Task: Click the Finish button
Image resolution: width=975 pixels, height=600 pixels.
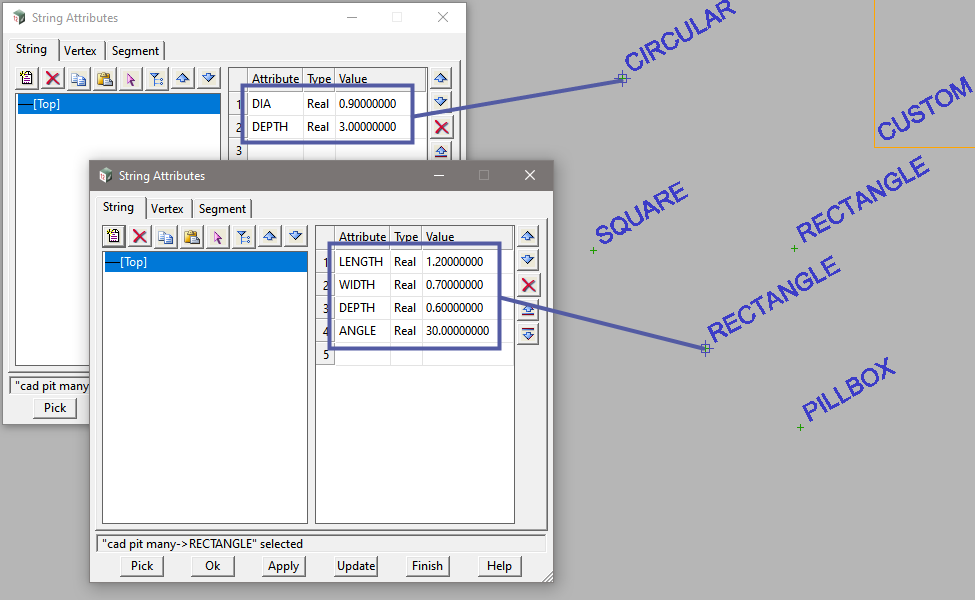Action: click(427, 566)
